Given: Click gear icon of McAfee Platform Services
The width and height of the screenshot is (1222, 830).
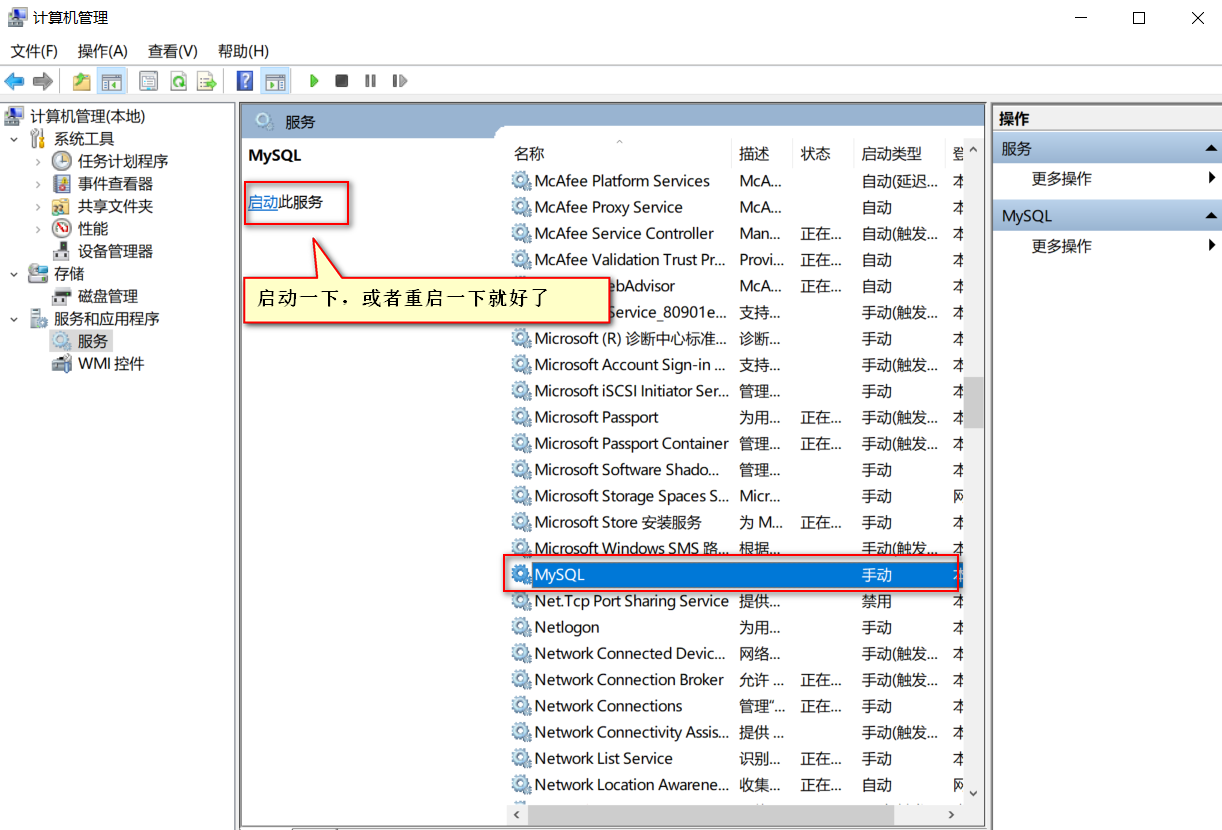Looking at the screenshot, I should 521,181.
